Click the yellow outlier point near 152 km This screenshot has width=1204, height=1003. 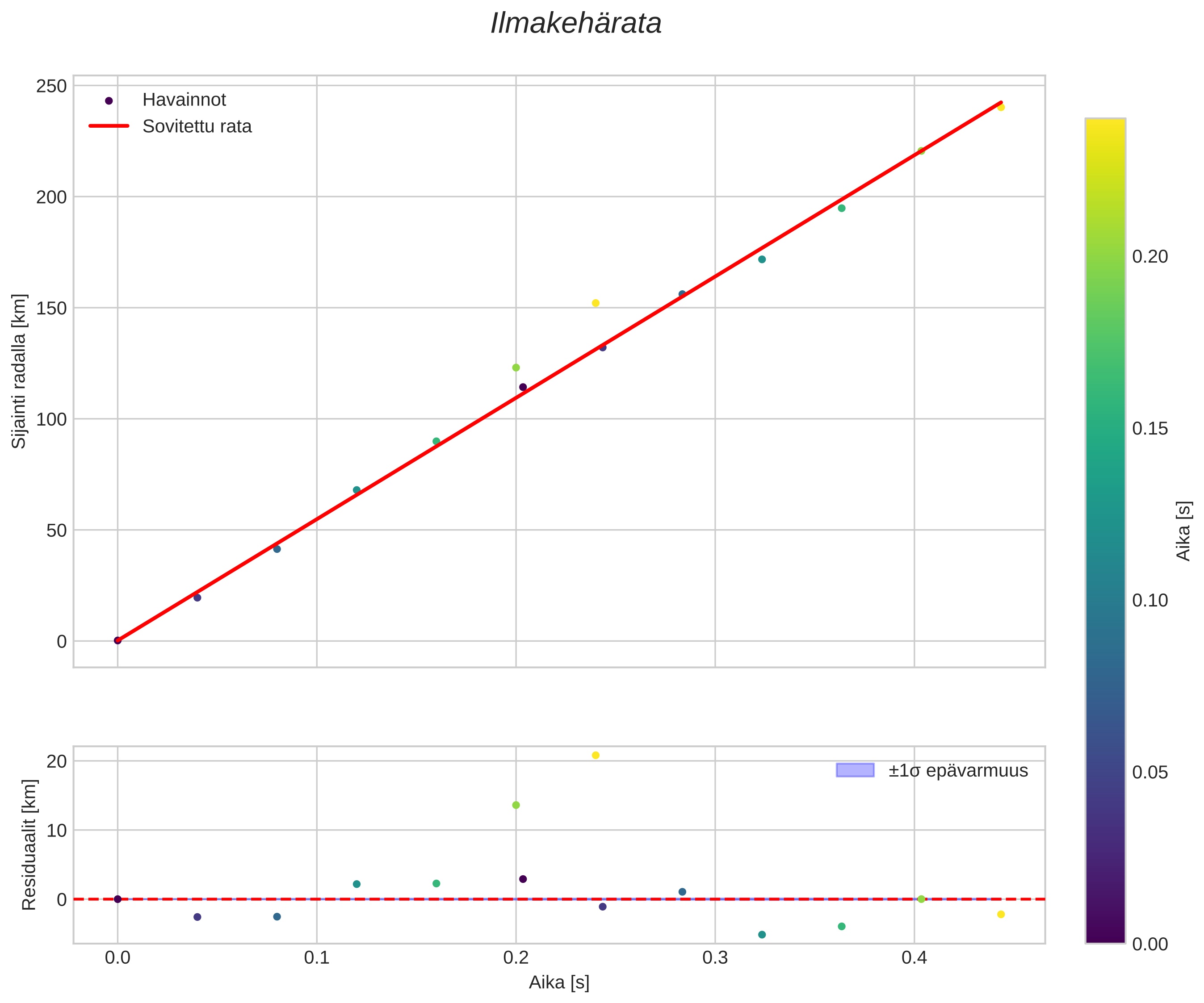[595, 303]
